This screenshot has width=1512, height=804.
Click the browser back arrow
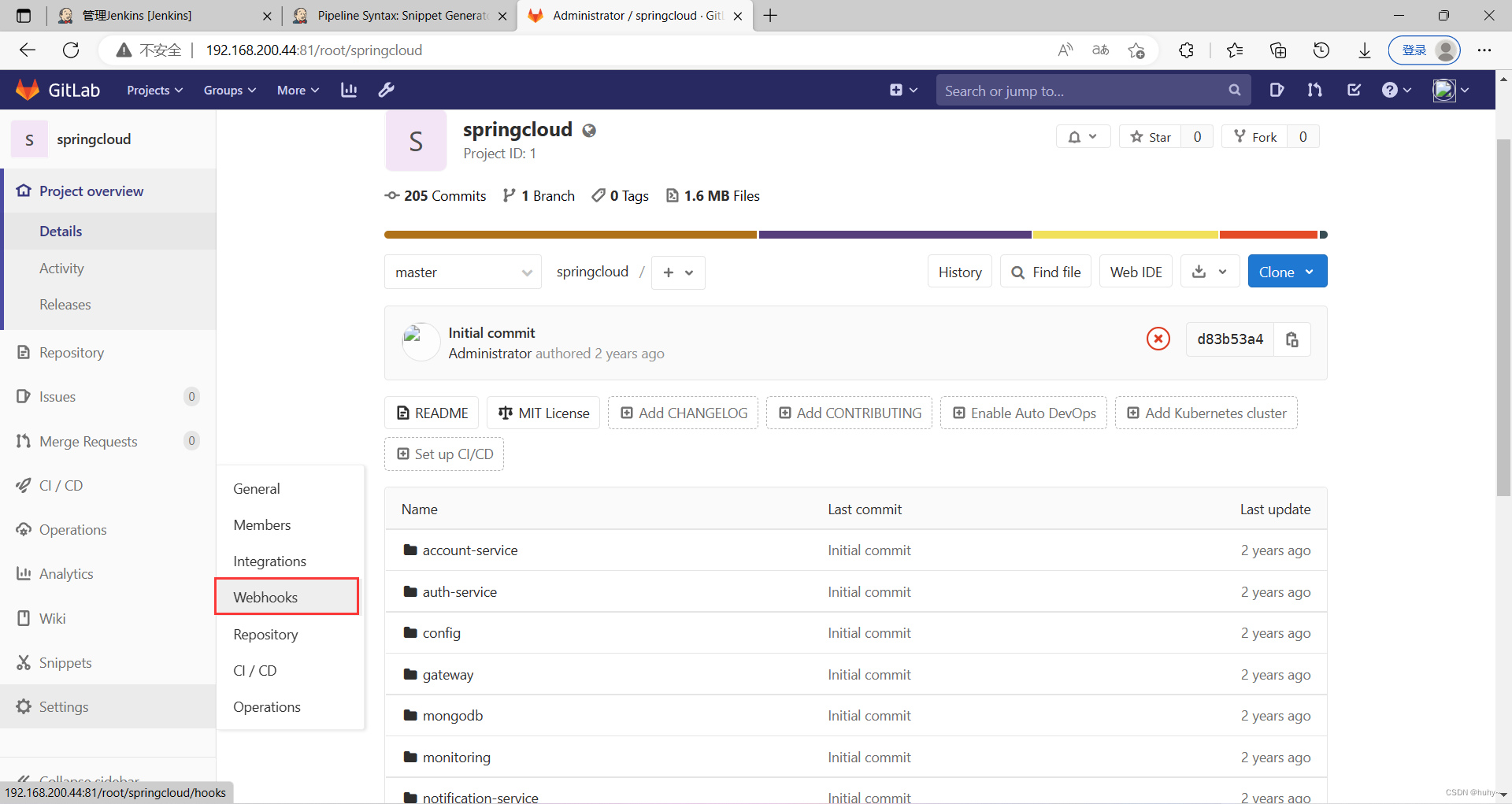point(28,50)
